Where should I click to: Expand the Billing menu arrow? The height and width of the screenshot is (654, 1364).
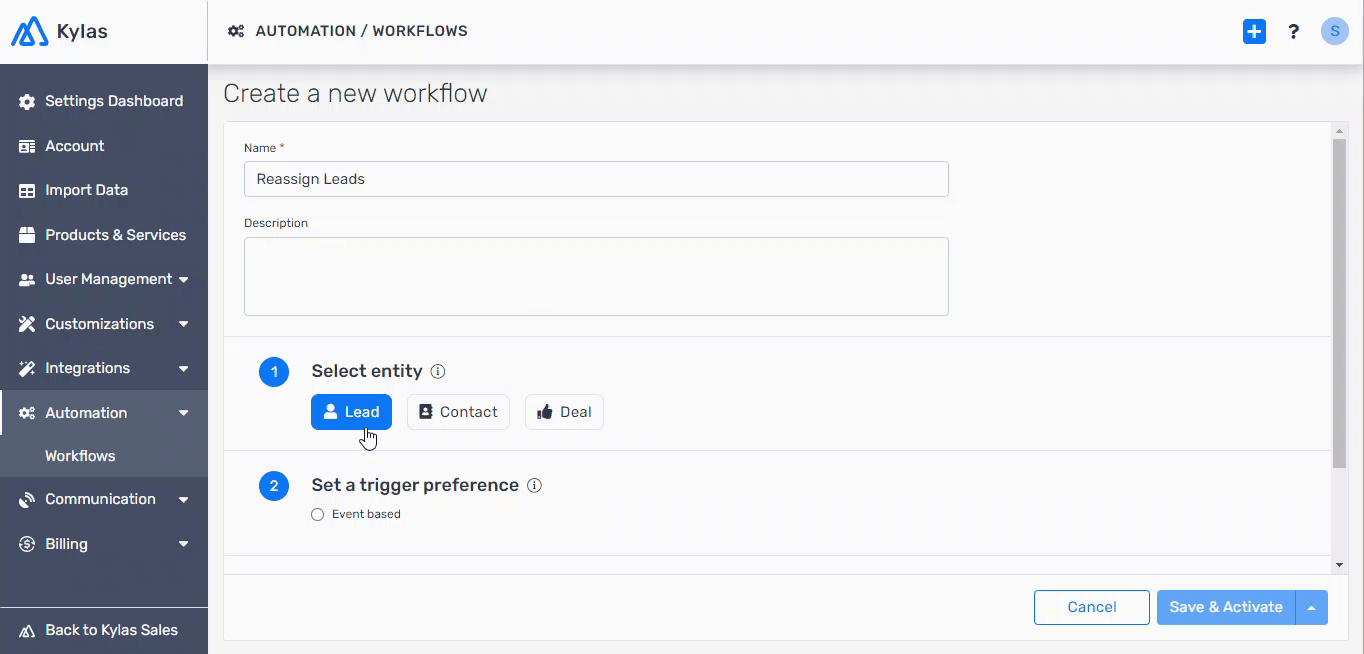point(184,544)
